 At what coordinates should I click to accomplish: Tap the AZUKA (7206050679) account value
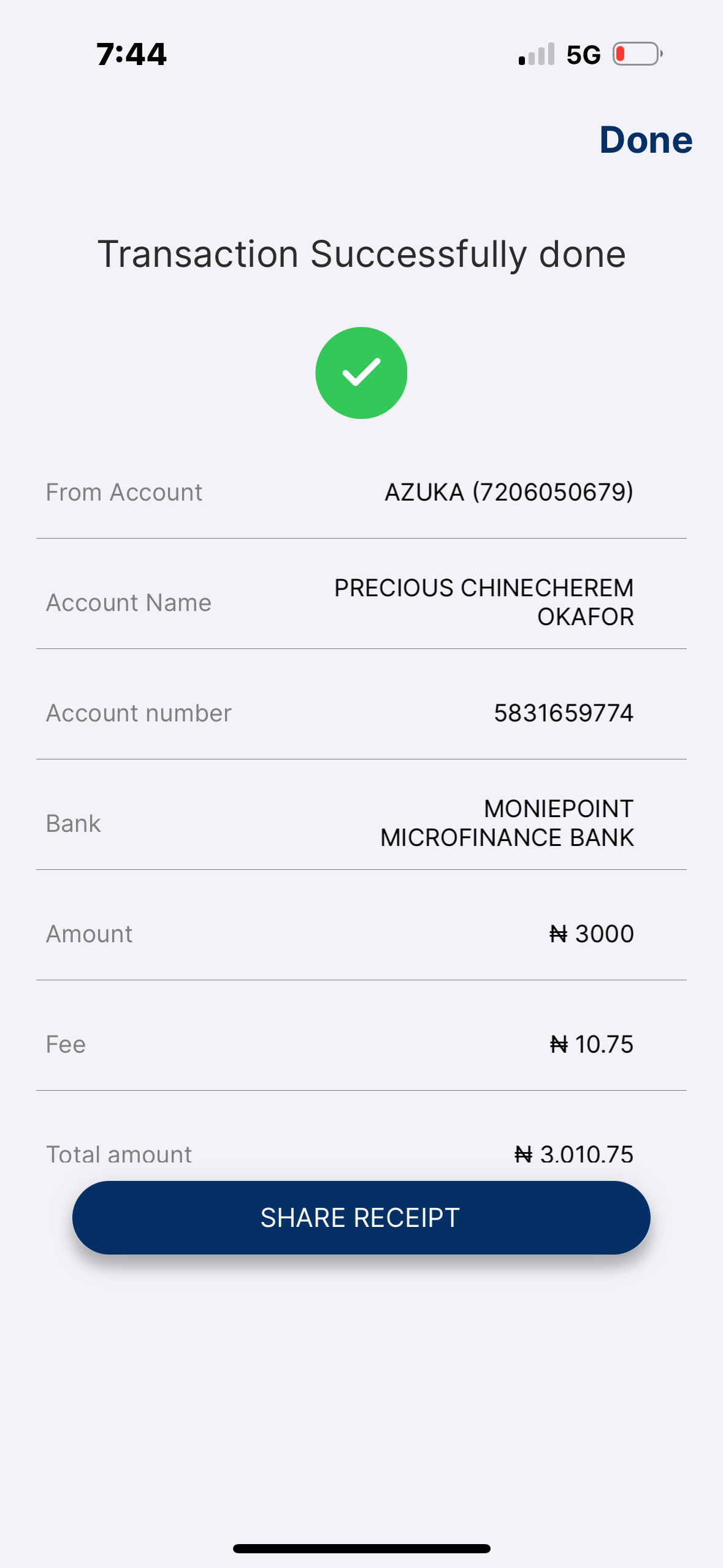pyautogui.click(x=508, y=492)
